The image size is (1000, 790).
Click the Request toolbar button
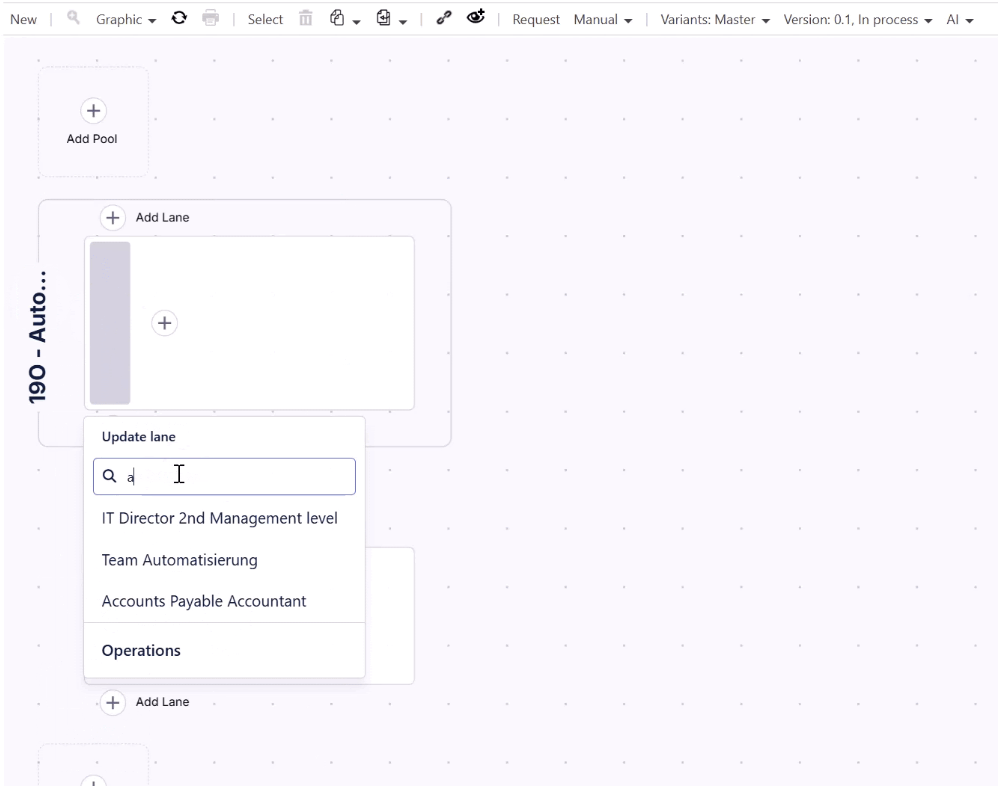coord(536,20)
